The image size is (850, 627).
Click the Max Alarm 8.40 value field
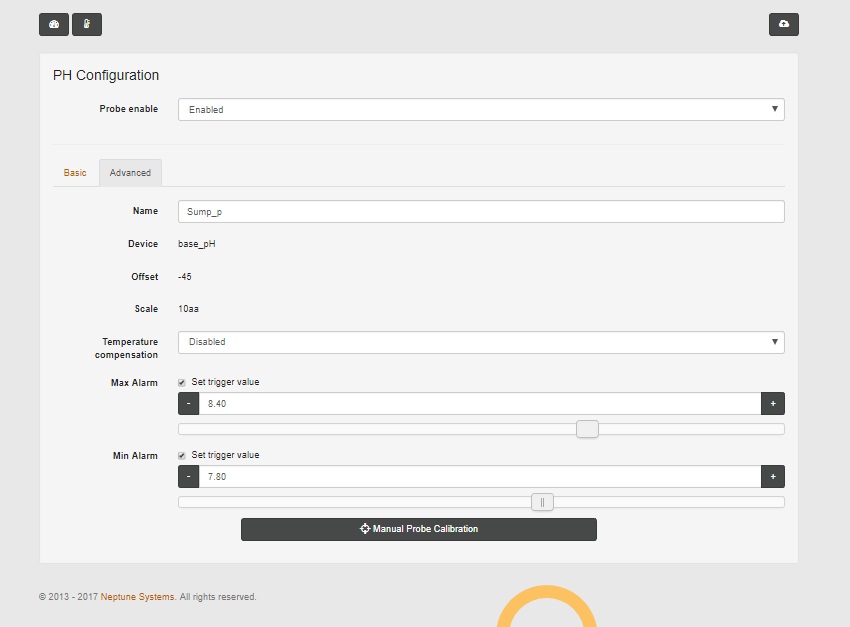point(480,404)
